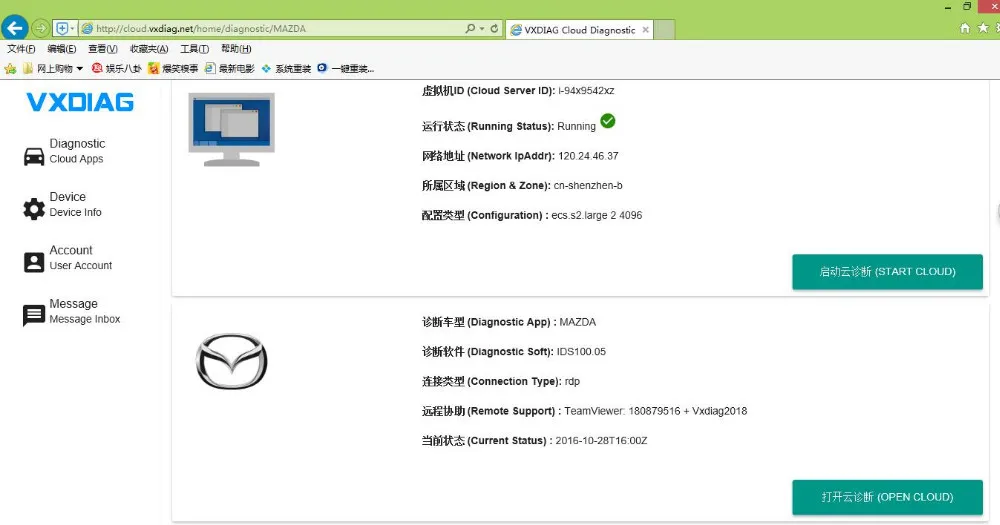Expand the address bar search dropdown arrow

click(482, 29)
